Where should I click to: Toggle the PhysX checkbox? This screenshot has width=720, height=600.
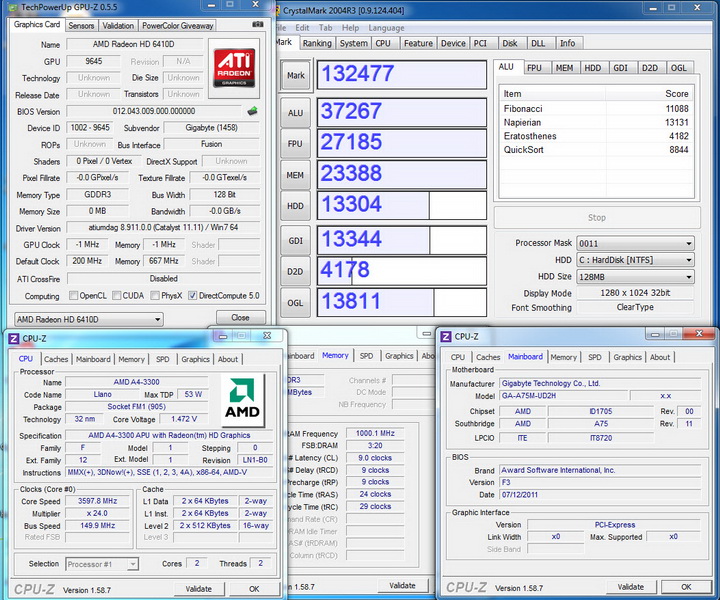[155, 295]
